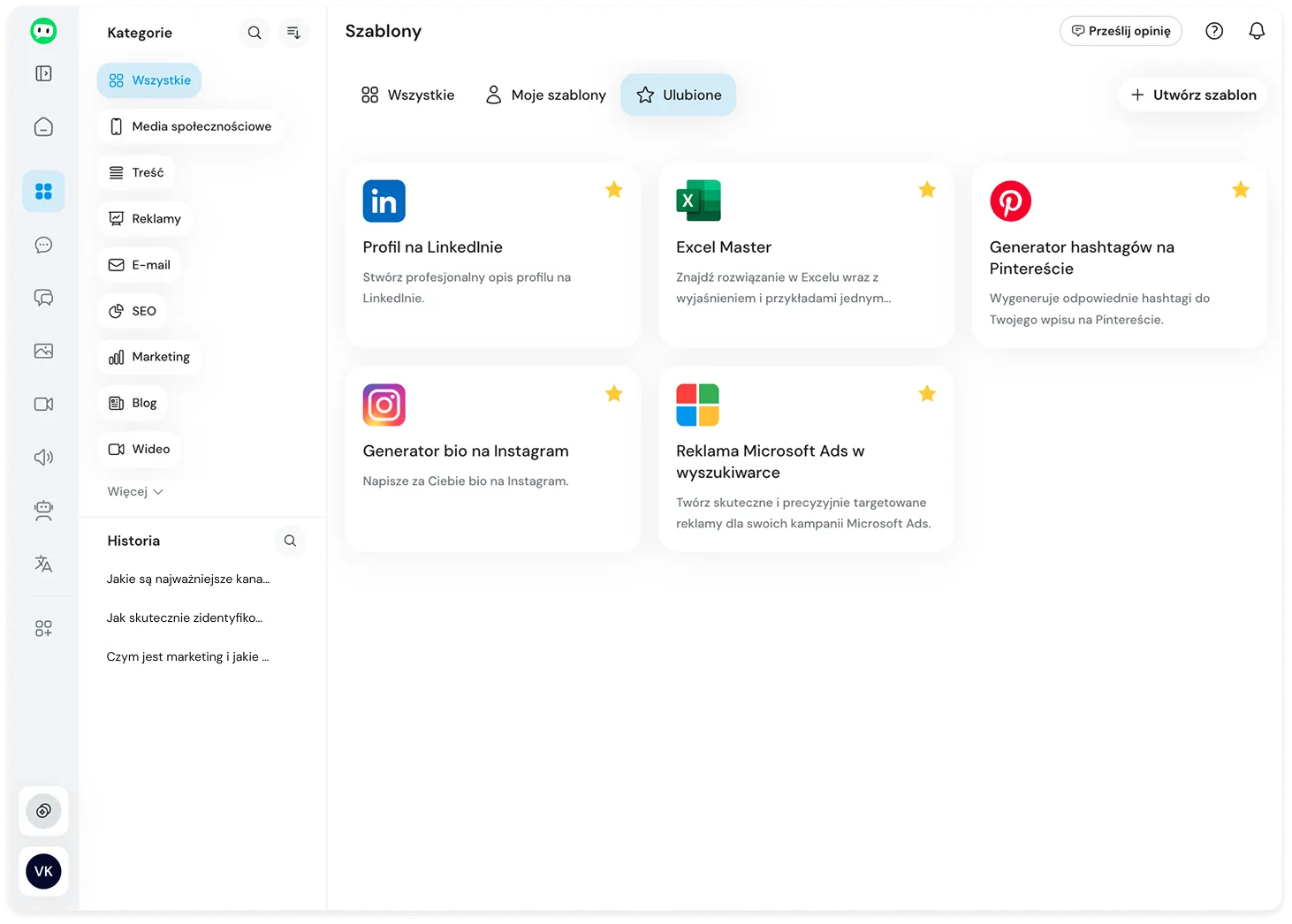Image resolution: width=1292 pixels, height=924 pixels.
Task: Toggle the sidebar panel icon
Action: click(x=43, y=73)
